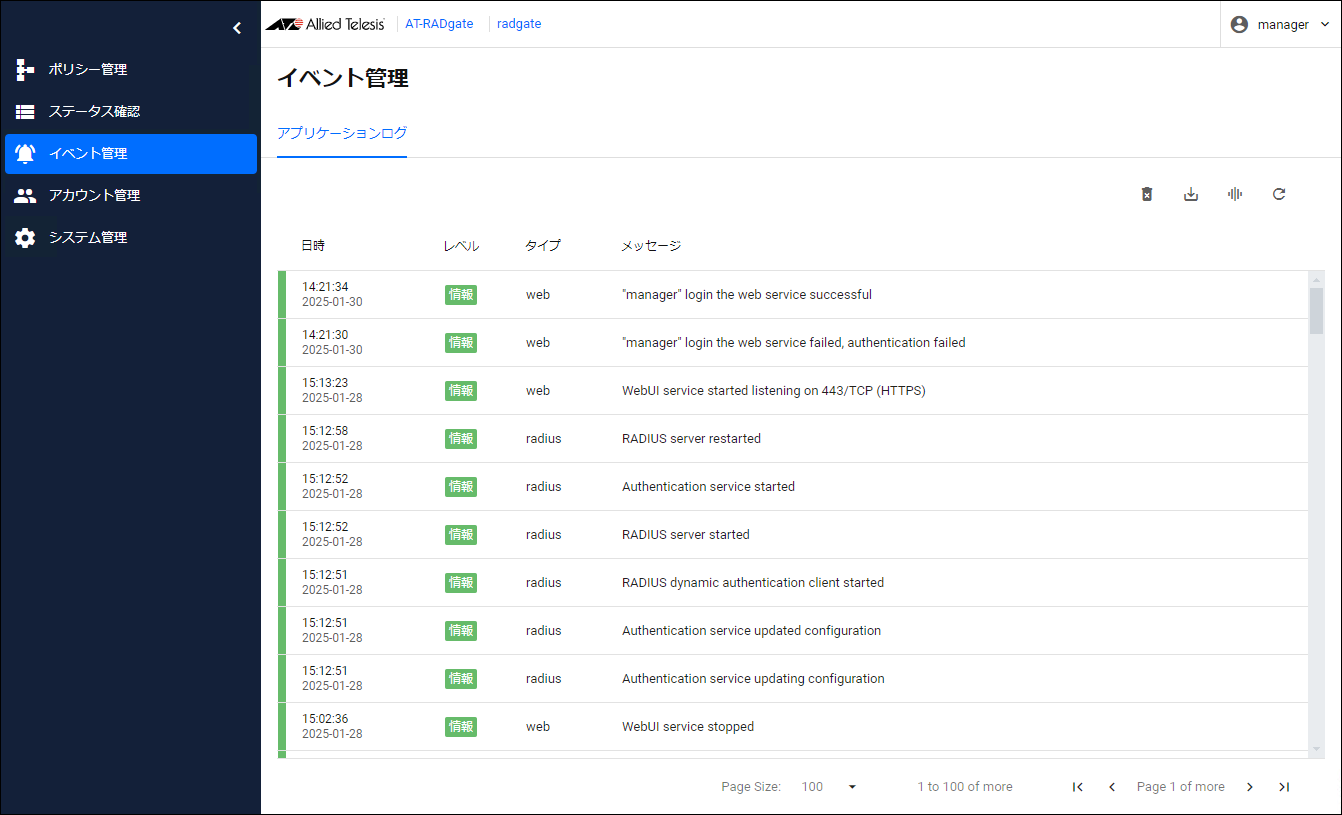1342x815 pixels.
Task: Click the タイプ column header
Action: coord(543,246)
